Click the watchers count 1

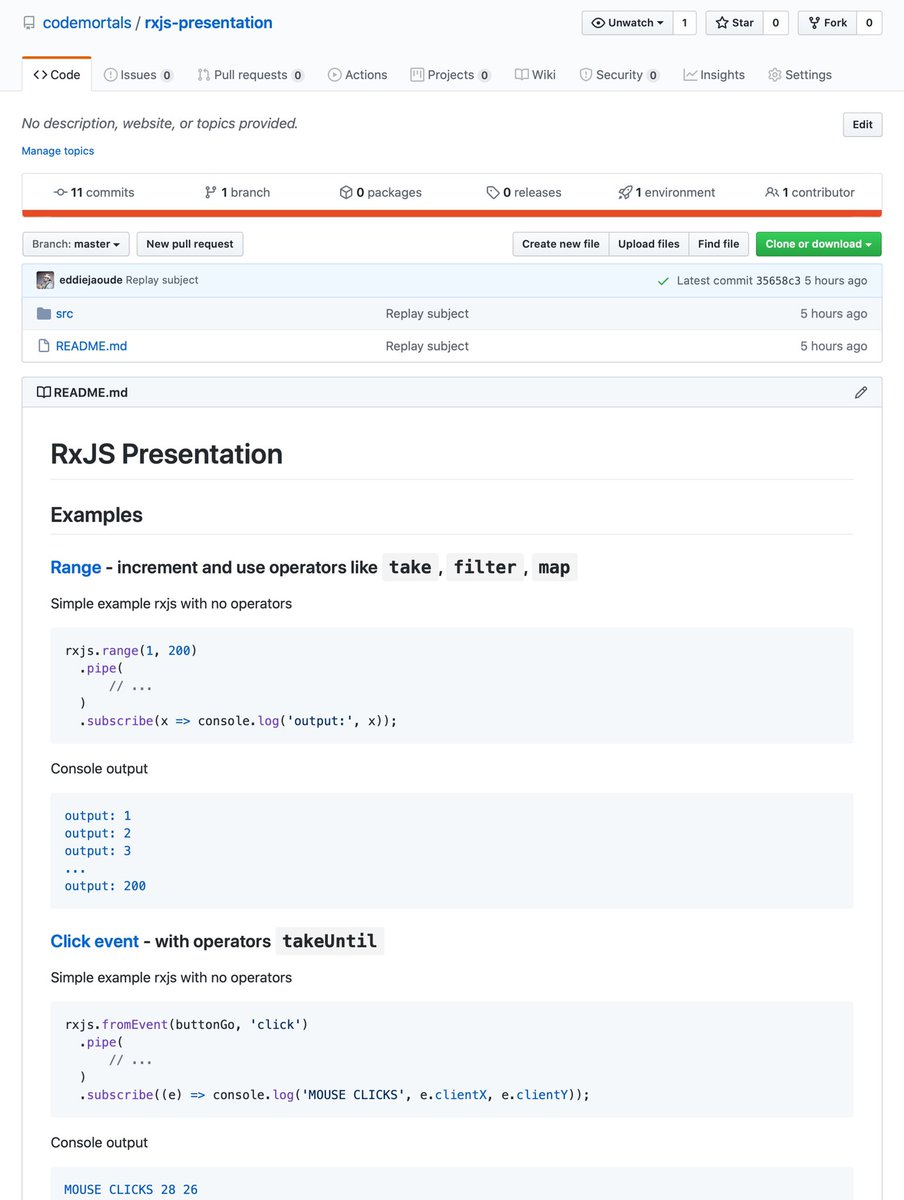point(685,23)
